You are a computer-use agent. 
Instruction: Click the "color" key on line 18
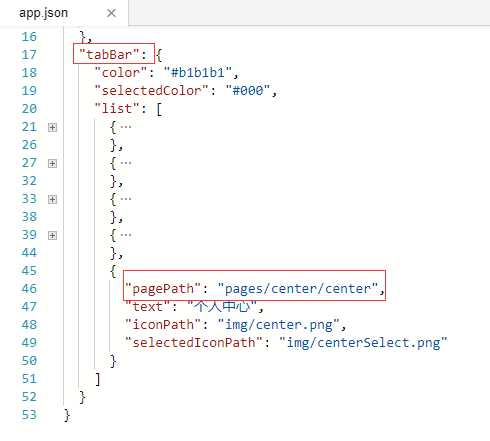(x=121, y=72)
